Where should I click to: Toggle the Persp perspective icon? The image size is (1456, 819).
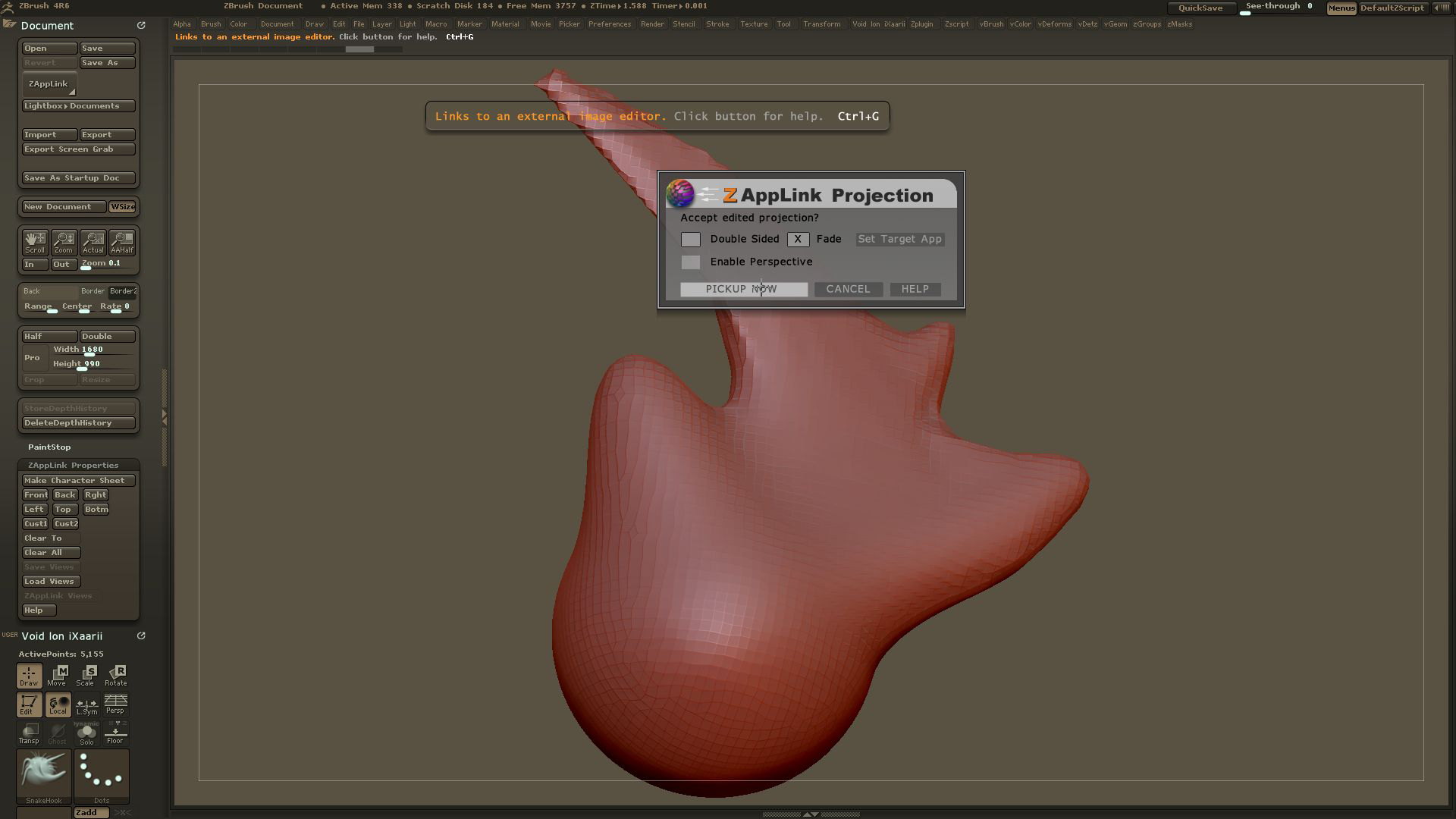pyautogui.click(x=115, y=704)
